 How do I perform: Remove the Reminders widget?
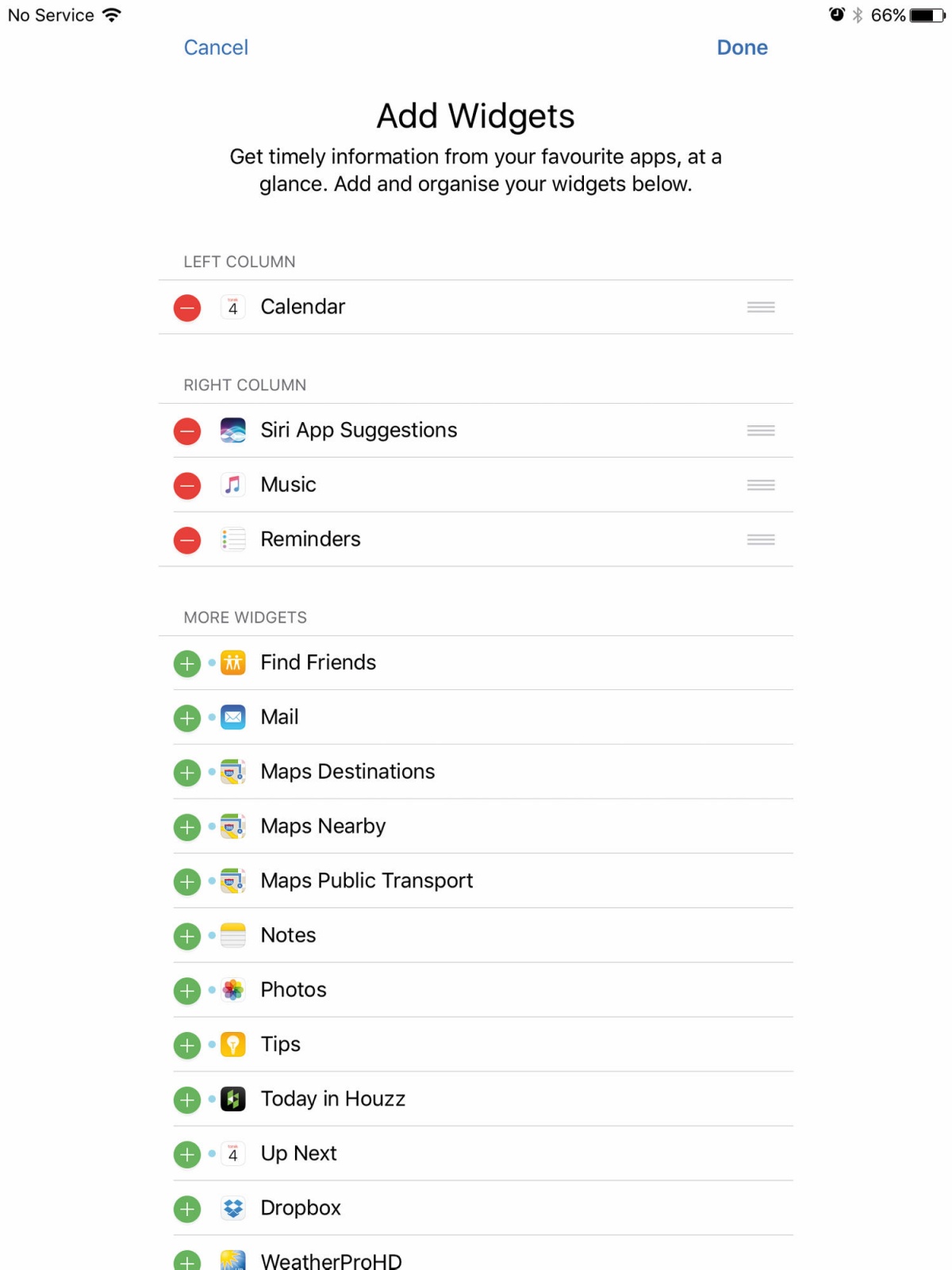click(187, 540)
